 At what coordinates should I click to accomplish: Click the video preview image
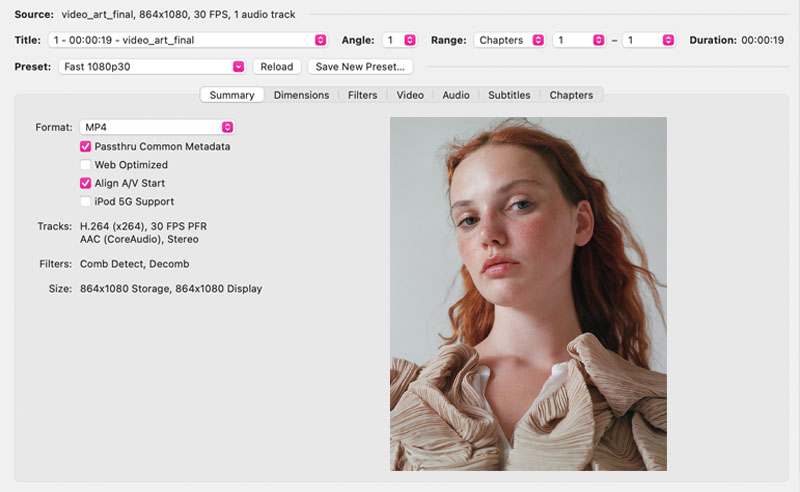pyautogui.click(x=528, y=293)
